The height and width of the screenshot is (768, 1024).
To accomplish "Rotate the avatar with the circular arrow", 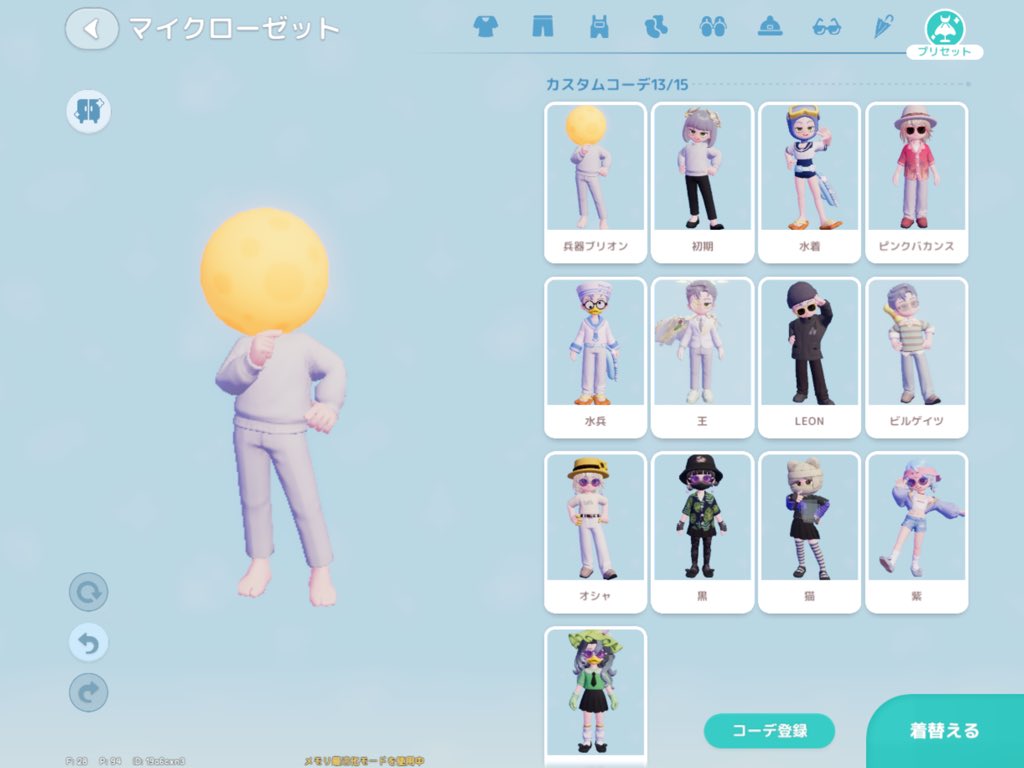I will tap(89, 592).
